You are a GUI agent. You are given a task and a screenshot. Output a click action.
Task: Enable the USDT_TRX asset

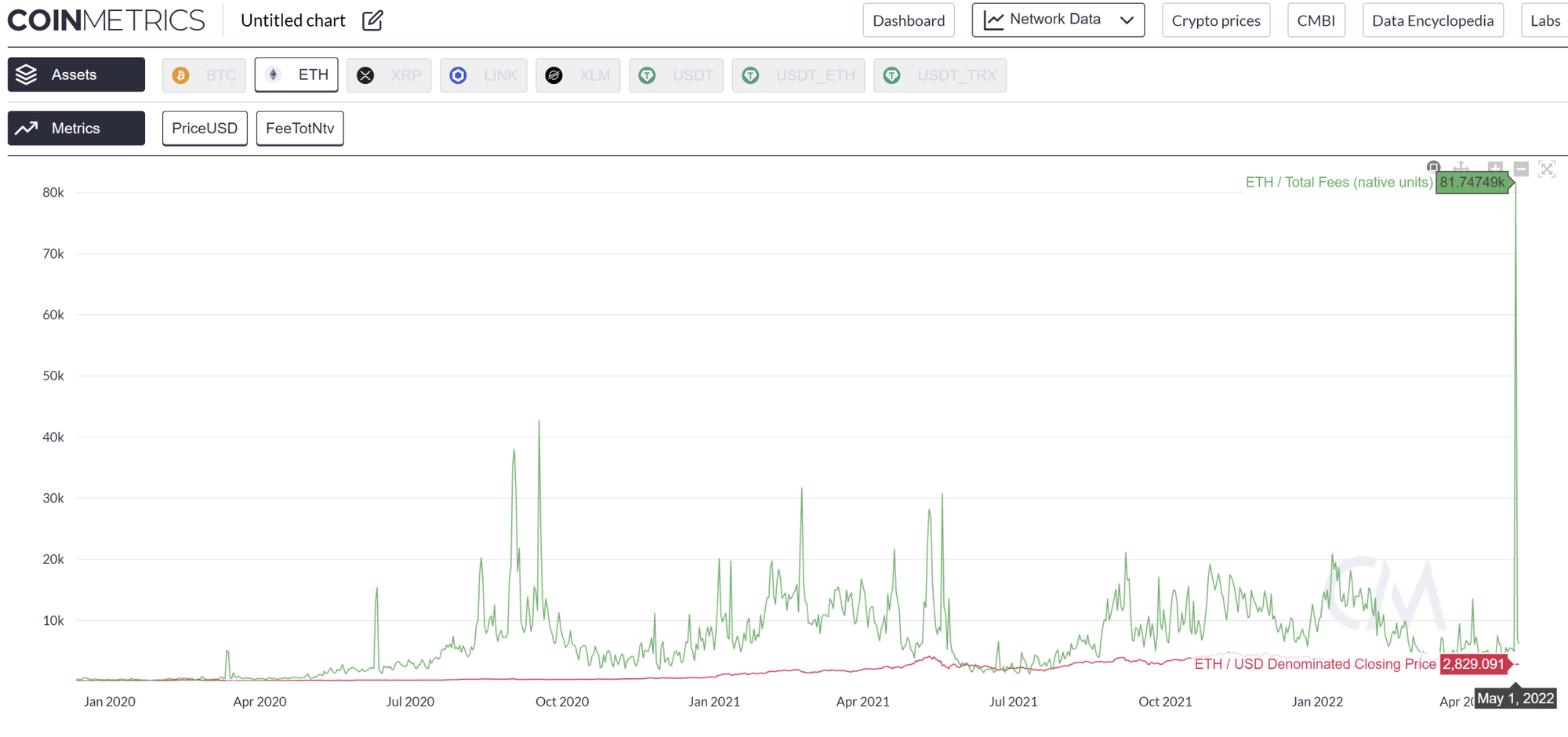point(940,75)
